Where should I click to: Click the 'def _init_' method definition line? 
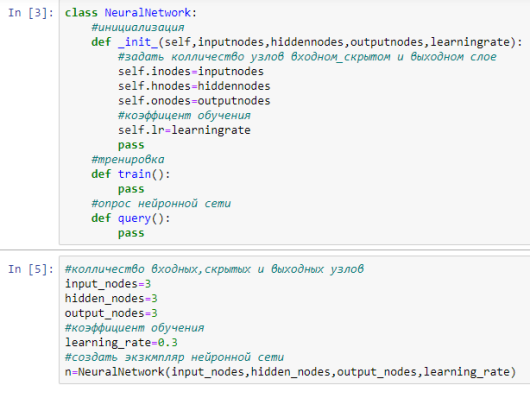[307, 42]
